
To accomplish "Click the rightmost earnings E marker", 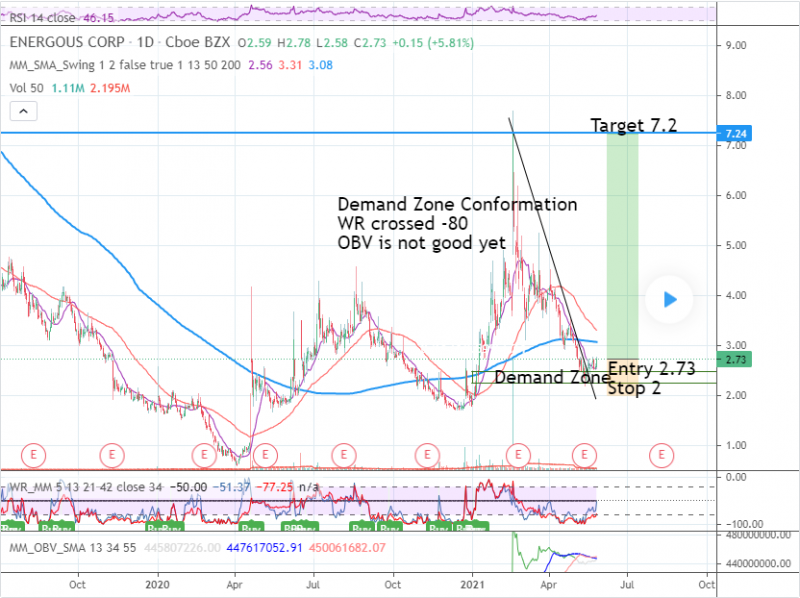I will point(660,454).
